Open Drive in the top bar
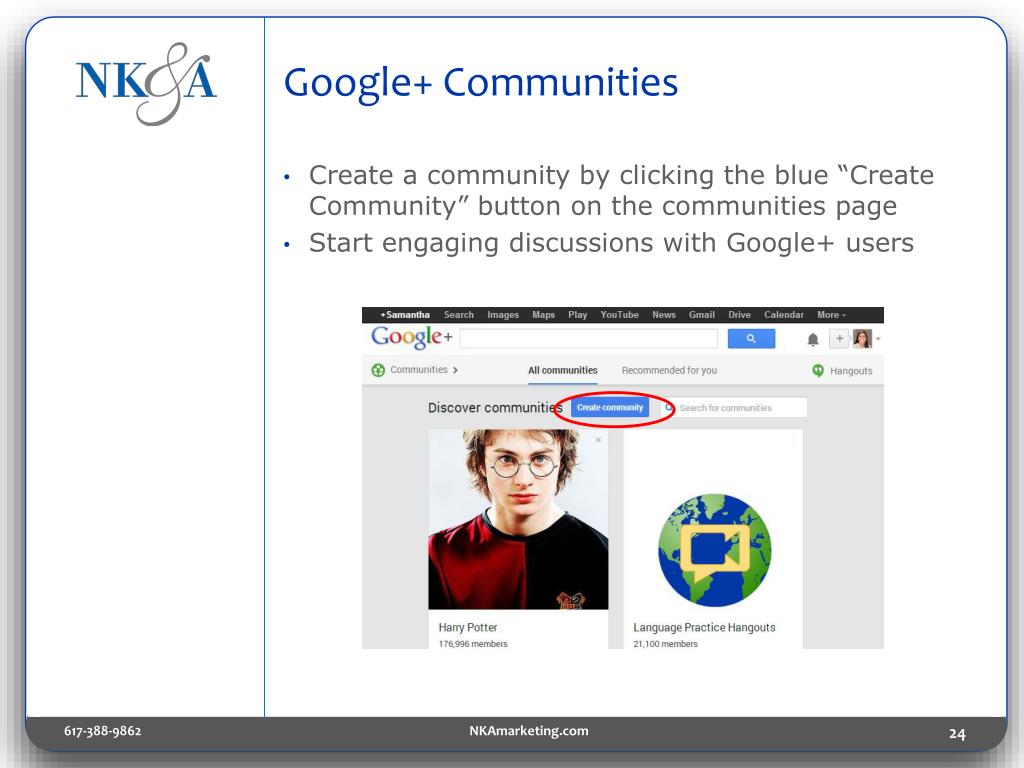 point(739,315)
